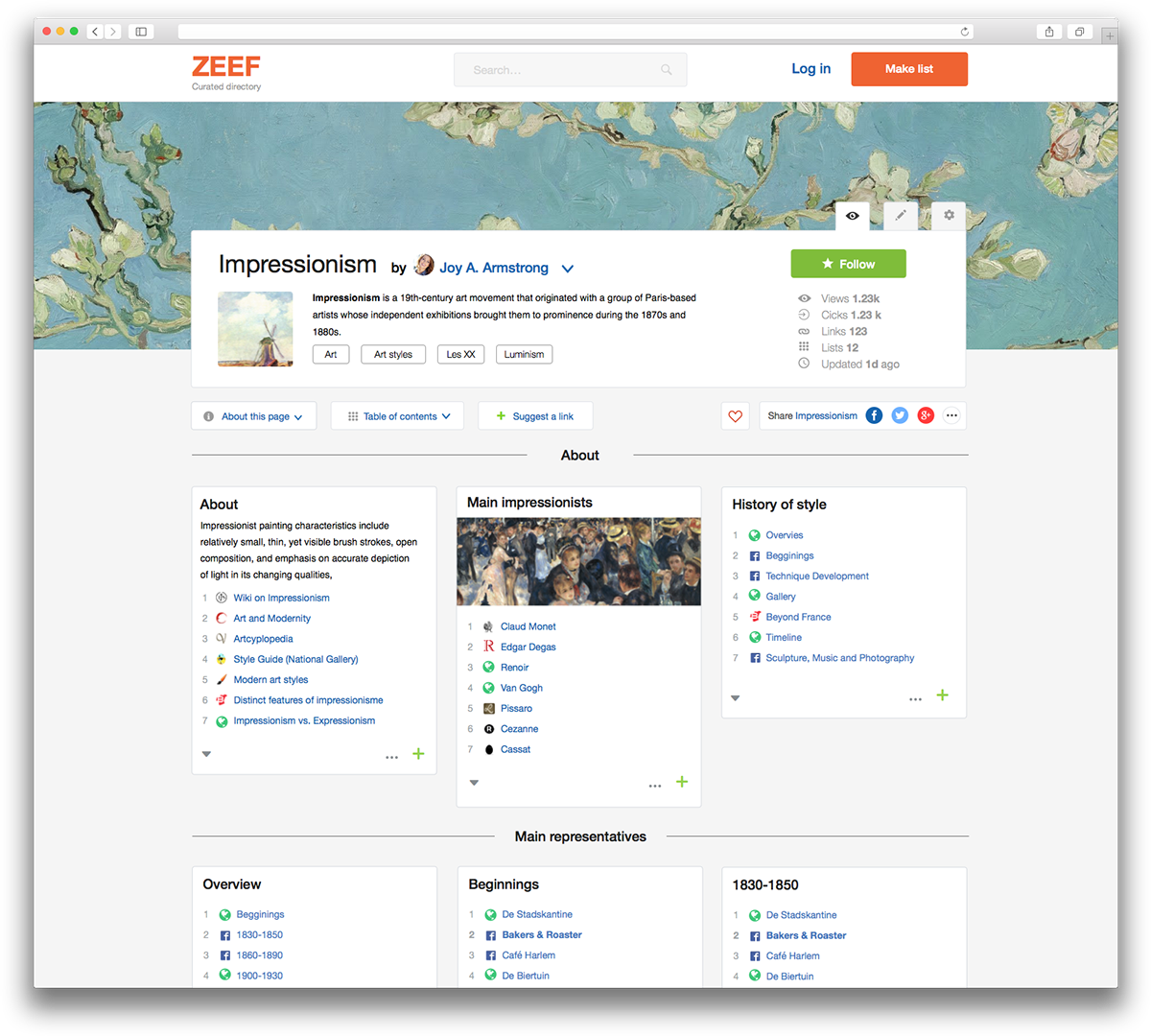Open About block more options dots
The image size is (1151, 1036).
point(392,757)
